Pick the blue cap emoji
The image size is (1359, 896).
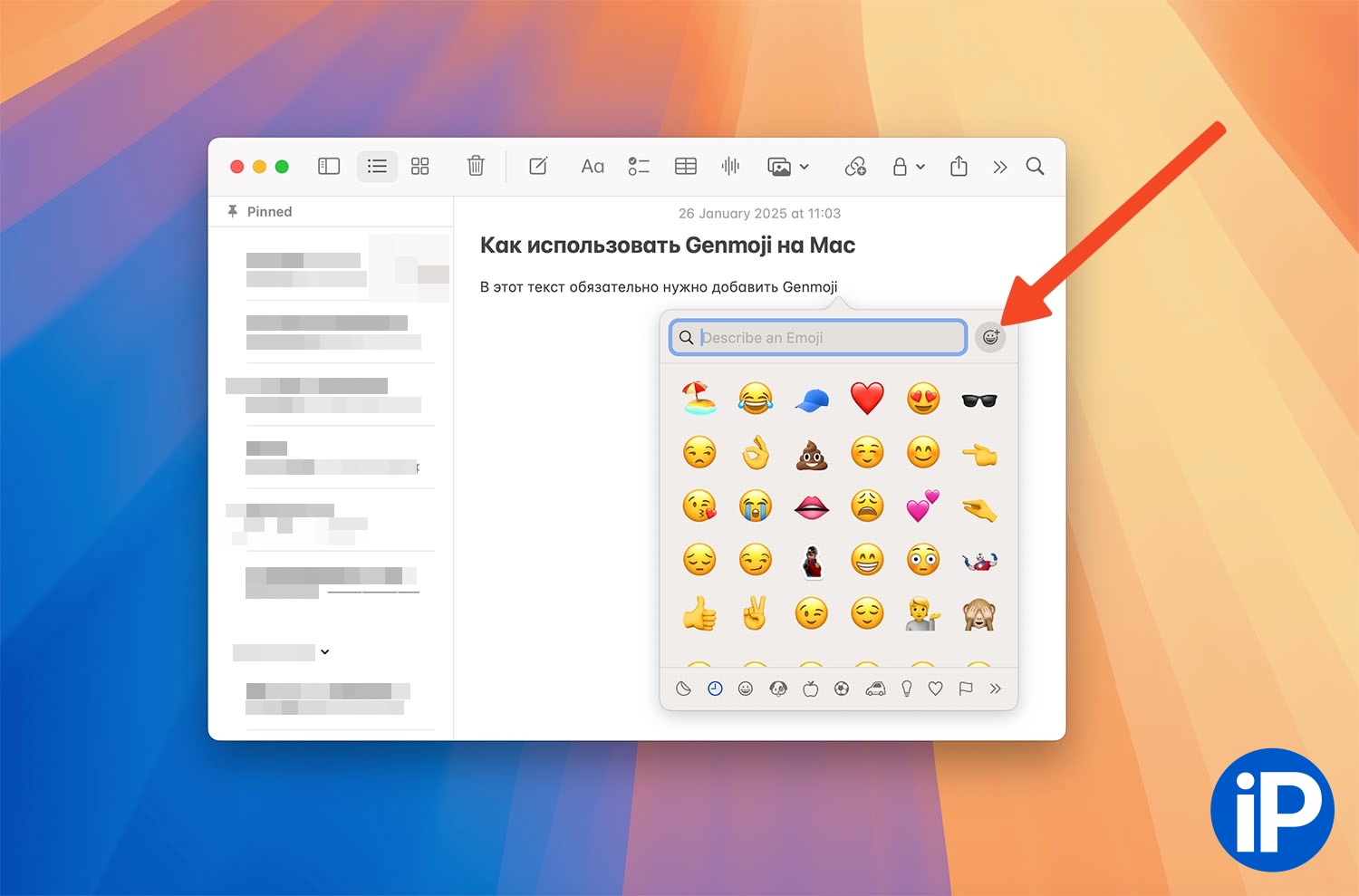pyautogui.click(x=812, y=399)
